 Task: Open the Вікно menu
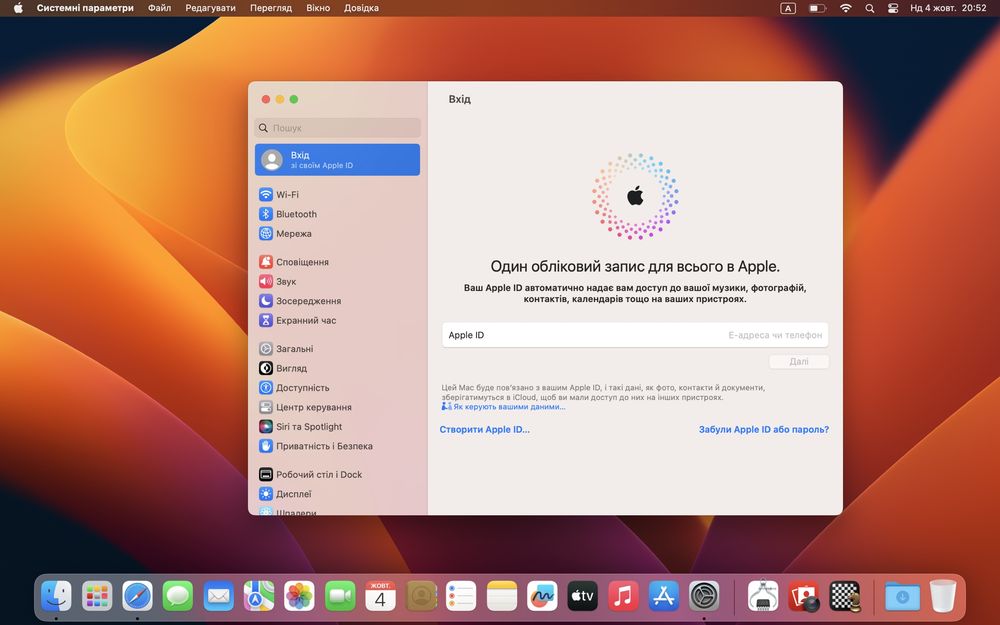[318, 8]
